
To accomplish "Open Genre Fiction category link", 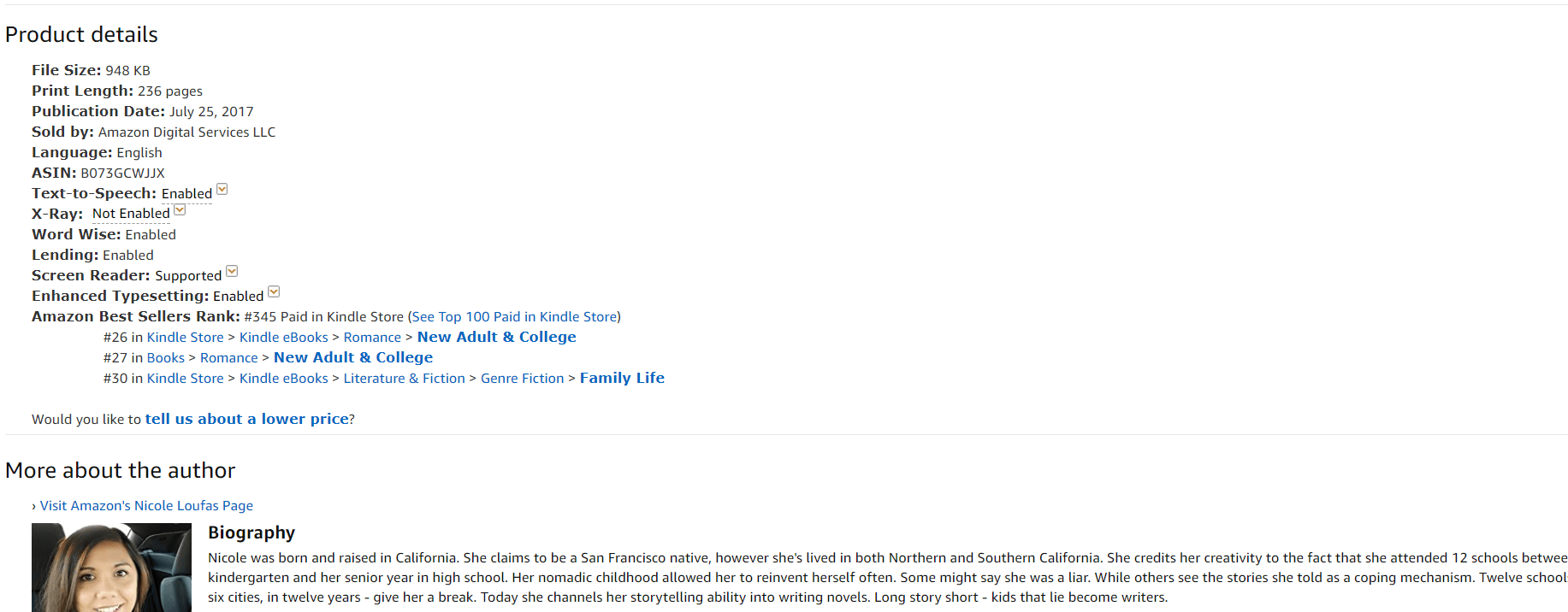I will (523, 378).
